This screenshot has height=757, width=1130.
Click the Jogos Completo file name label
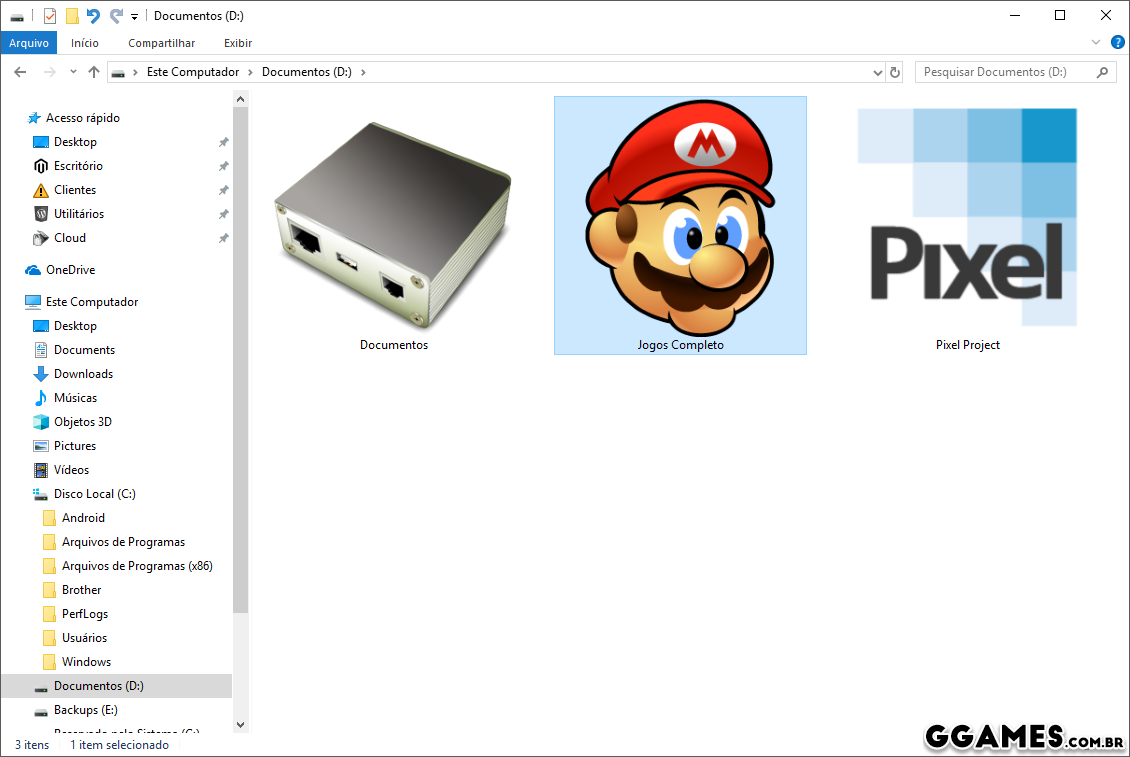point(680,345)
